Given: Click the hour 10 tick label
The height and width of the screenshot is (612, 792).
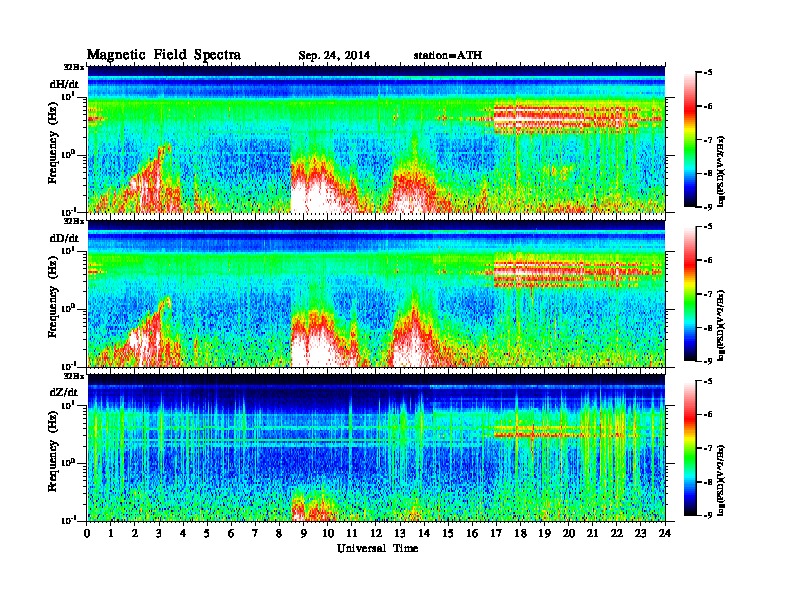Looking at the screenshot, I should point(328,533).
